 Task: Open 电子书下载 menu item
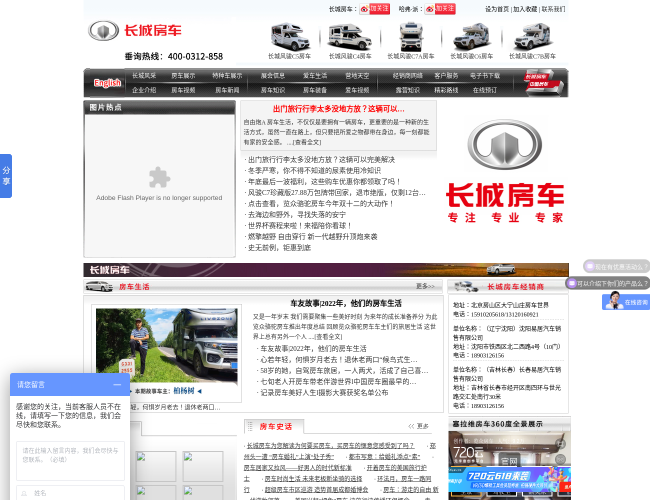point(485,75)
